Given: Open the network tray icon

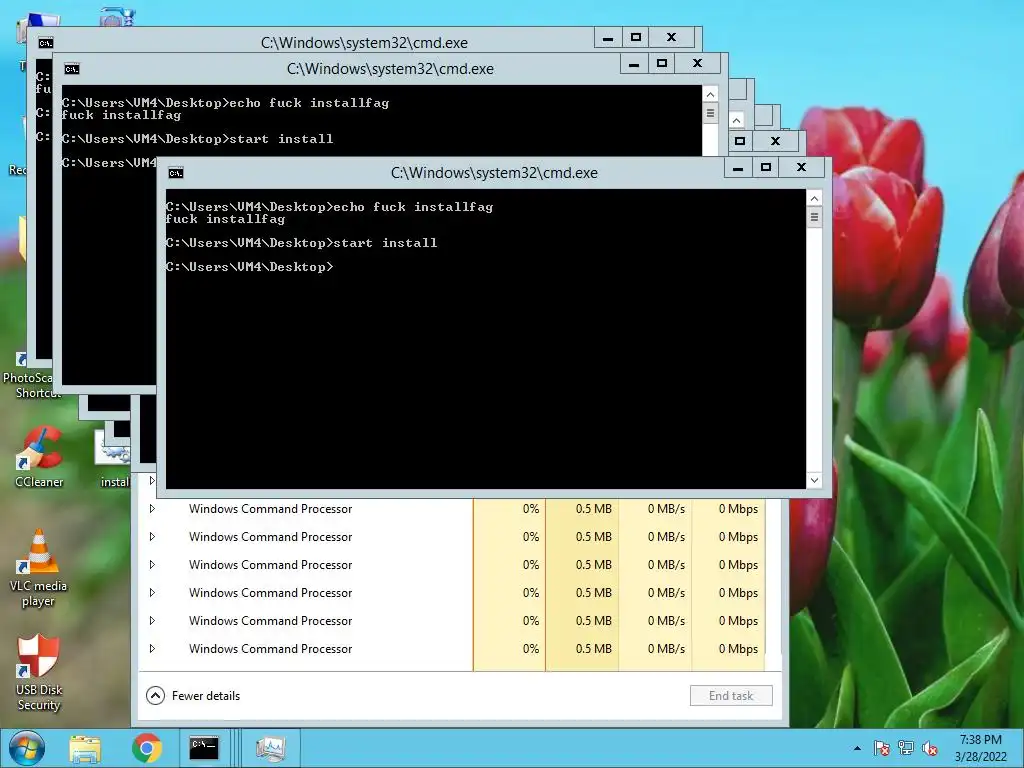Looking at the screenshot, I should pos(906,748).
